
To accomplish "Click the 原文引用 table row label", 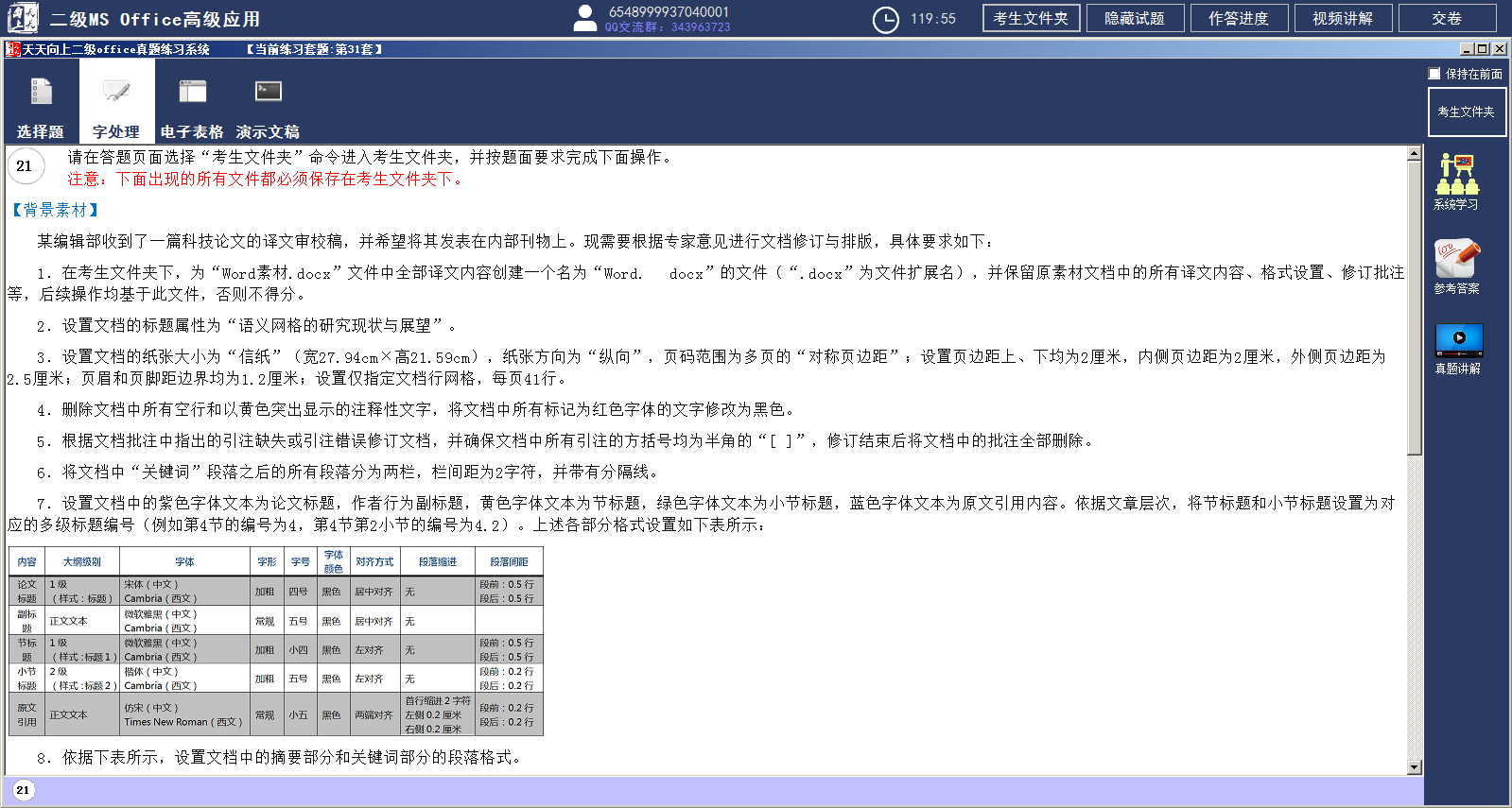I will click(x=26, y=714).
